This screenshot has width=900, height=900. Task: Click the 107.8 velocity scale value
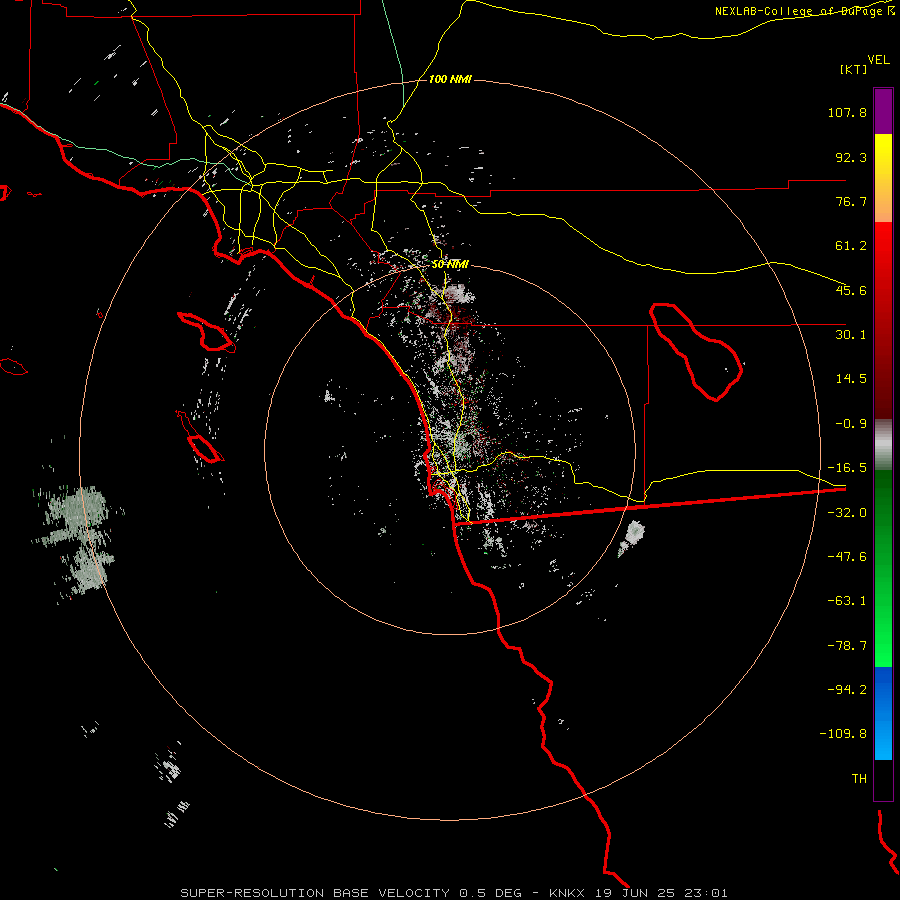(x=847, y=112)
